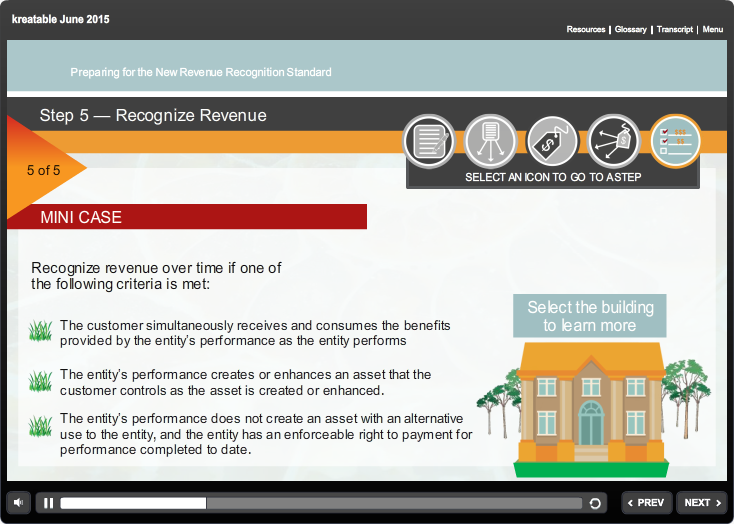Show the Transcript
The image size is (734, 524).
point(675,29)
